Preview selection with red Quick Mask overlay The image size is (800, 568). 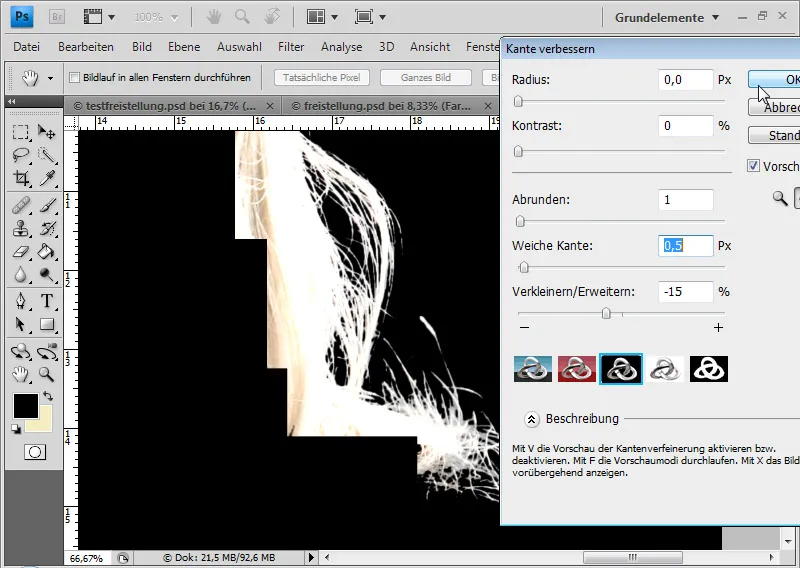tap(577, 369)
